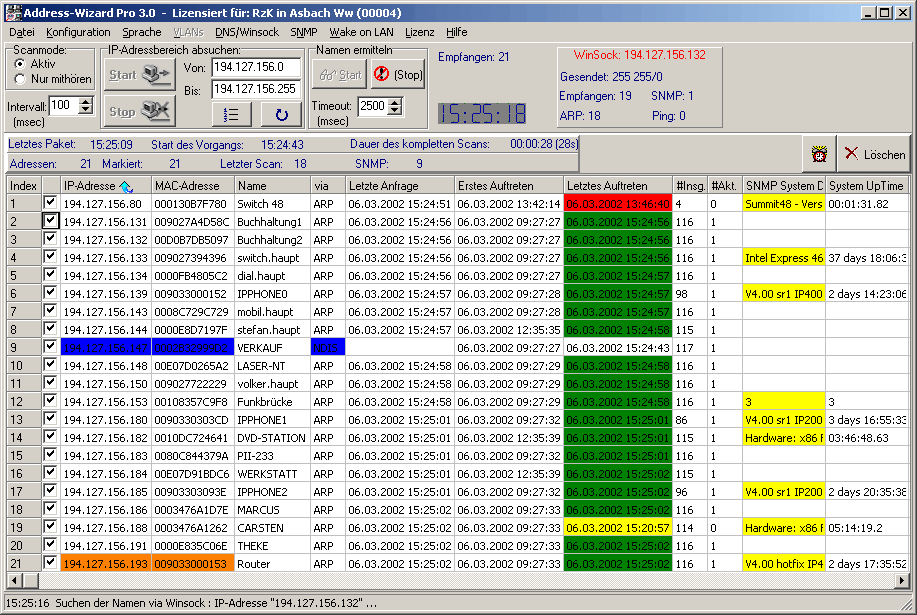Decrease the Timeout value with down arrow

395,110
